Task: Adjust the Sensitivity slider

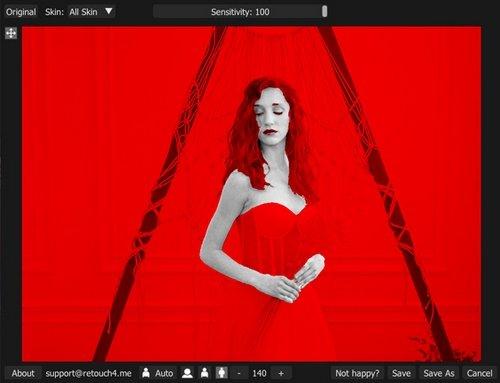Action: pyautogui.click(x=240, y=12)
